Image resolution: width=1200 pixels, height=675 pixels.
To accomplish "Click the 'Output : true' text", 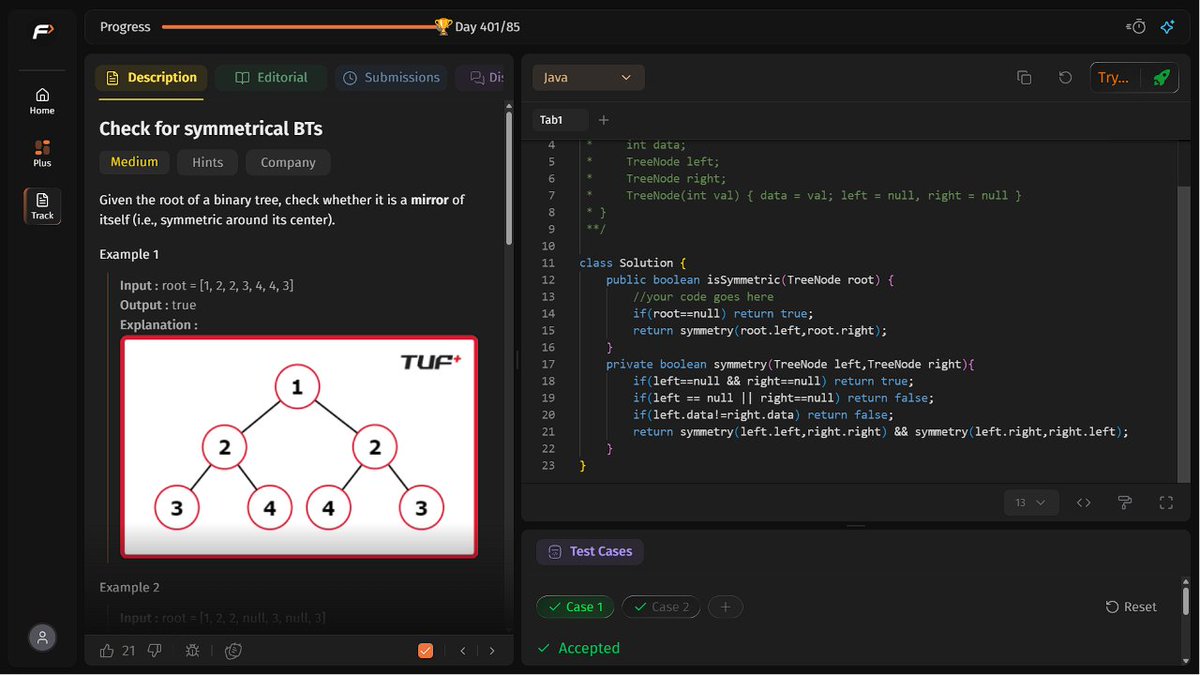I will (x=158, y=305).
